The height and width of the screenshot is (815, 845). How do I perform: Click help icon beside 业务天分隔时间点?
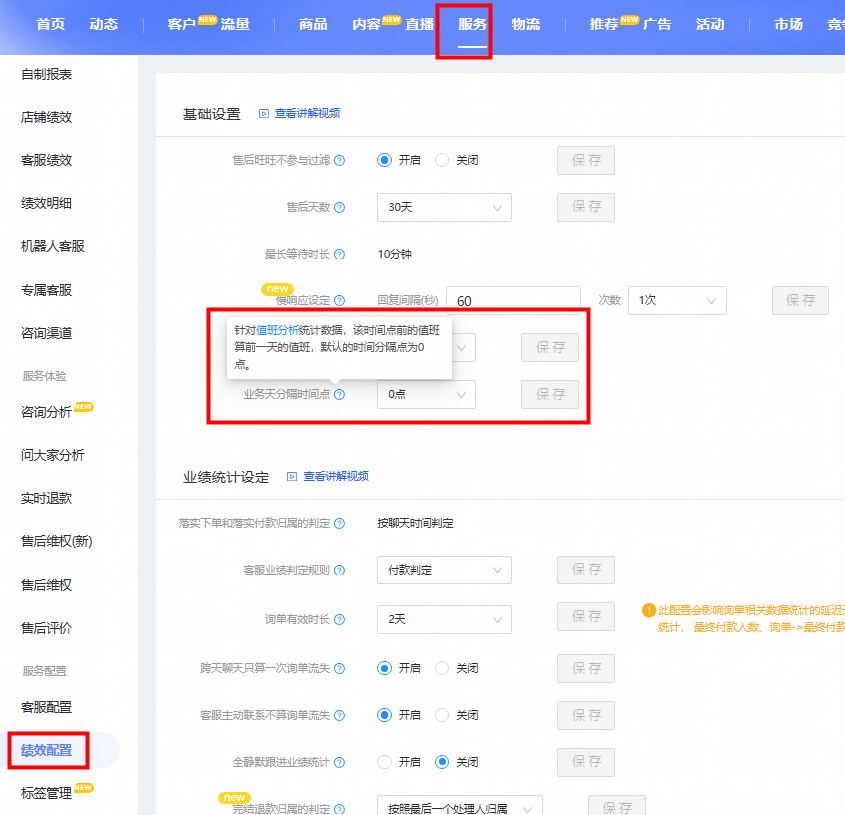click(x=339, y=395)
